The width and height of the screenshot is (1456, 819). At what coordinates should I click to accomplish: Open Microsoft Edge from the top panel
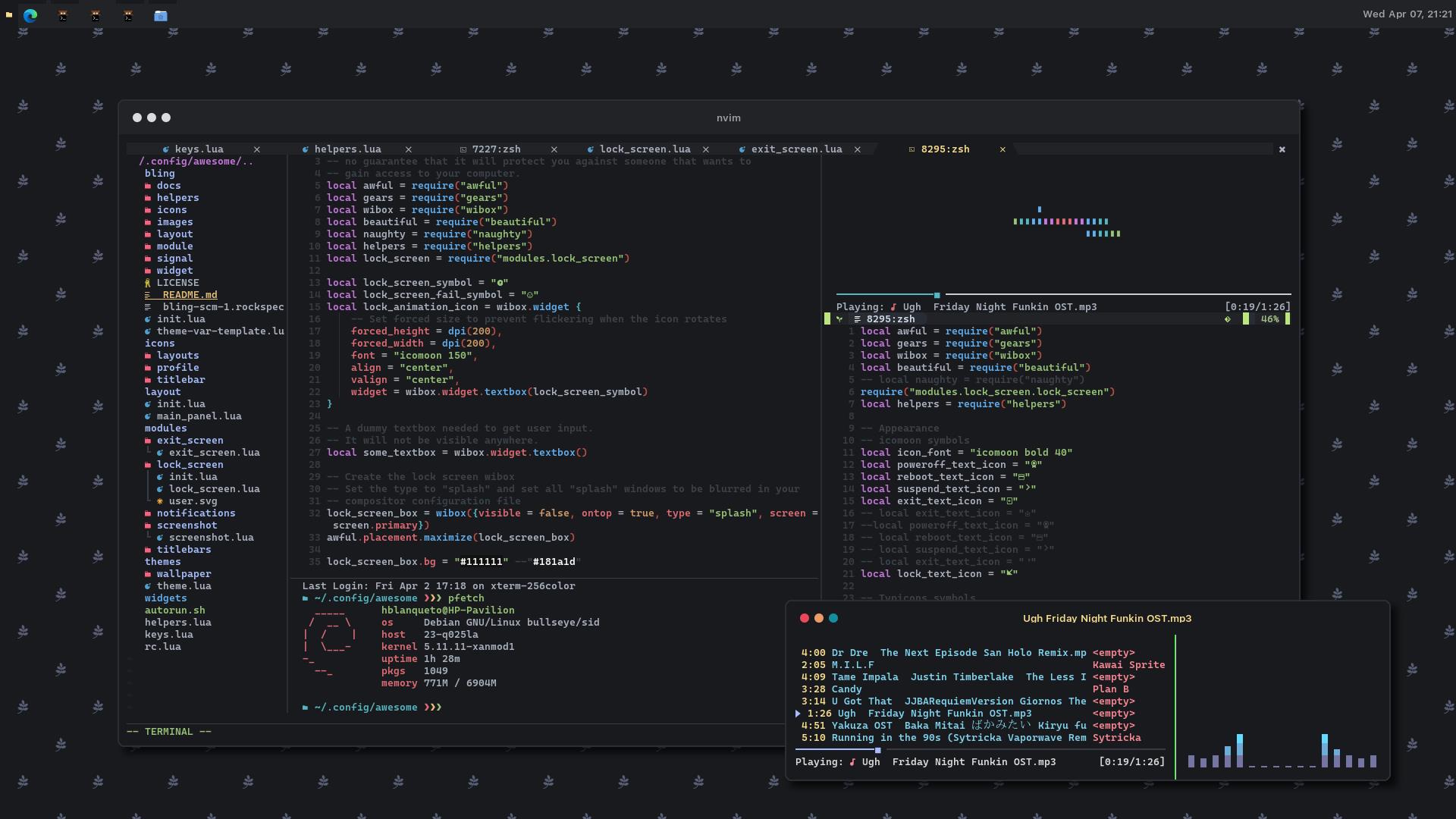pos(30,15)
